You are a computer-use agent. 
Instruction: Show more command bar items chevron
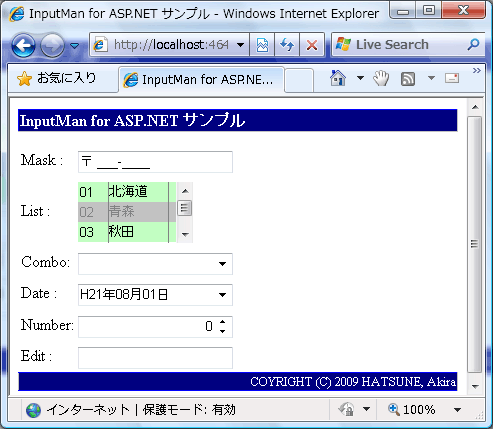477,70
